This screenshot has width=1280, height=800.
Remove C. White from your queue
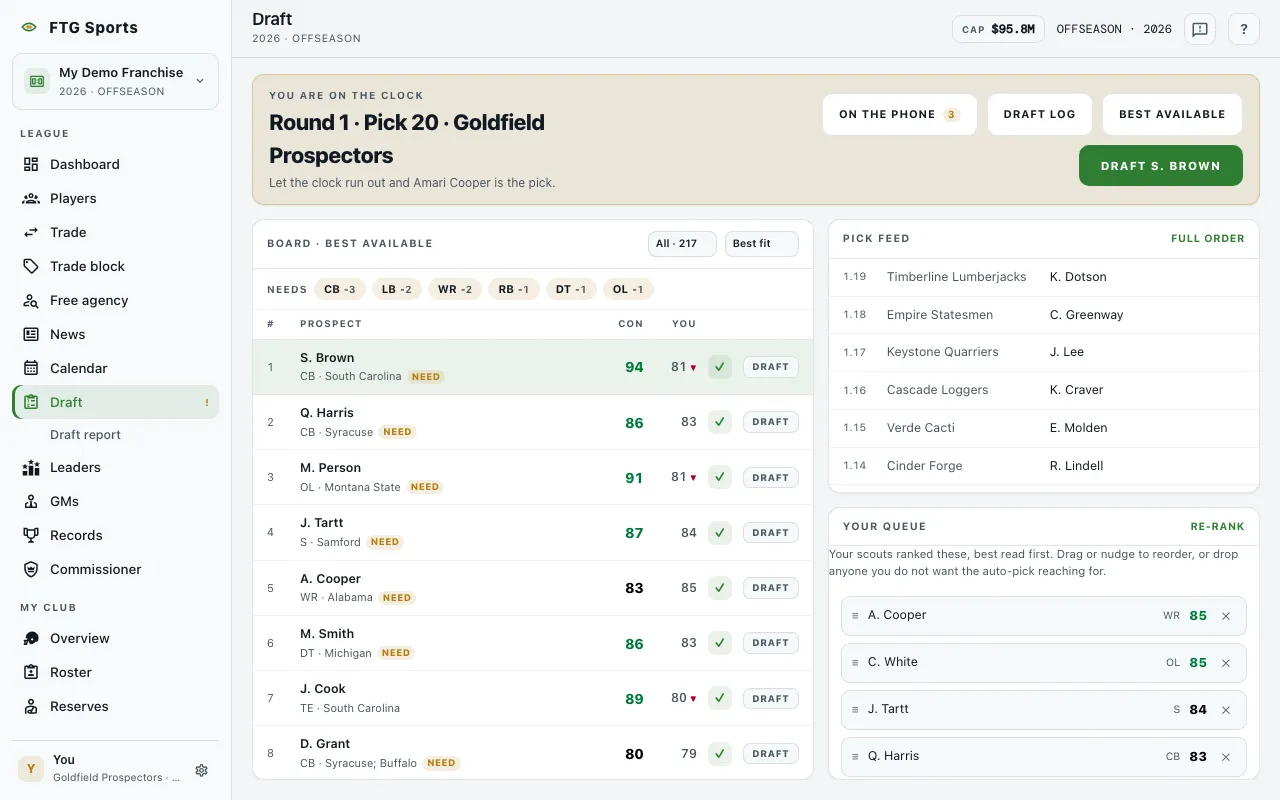[1226, 663]
